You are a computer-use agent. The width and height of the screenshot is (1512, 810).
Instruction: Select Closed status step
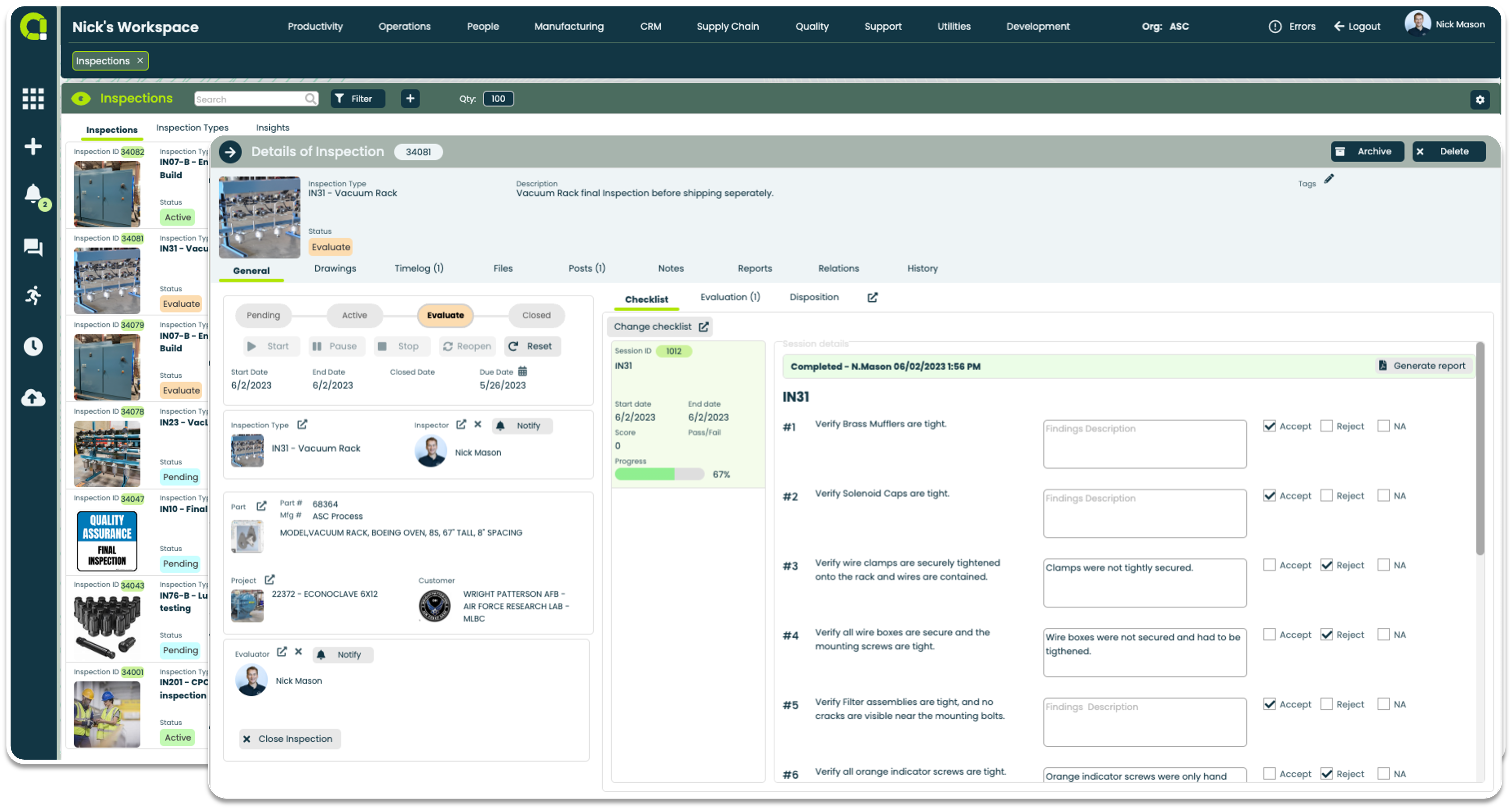537,316
